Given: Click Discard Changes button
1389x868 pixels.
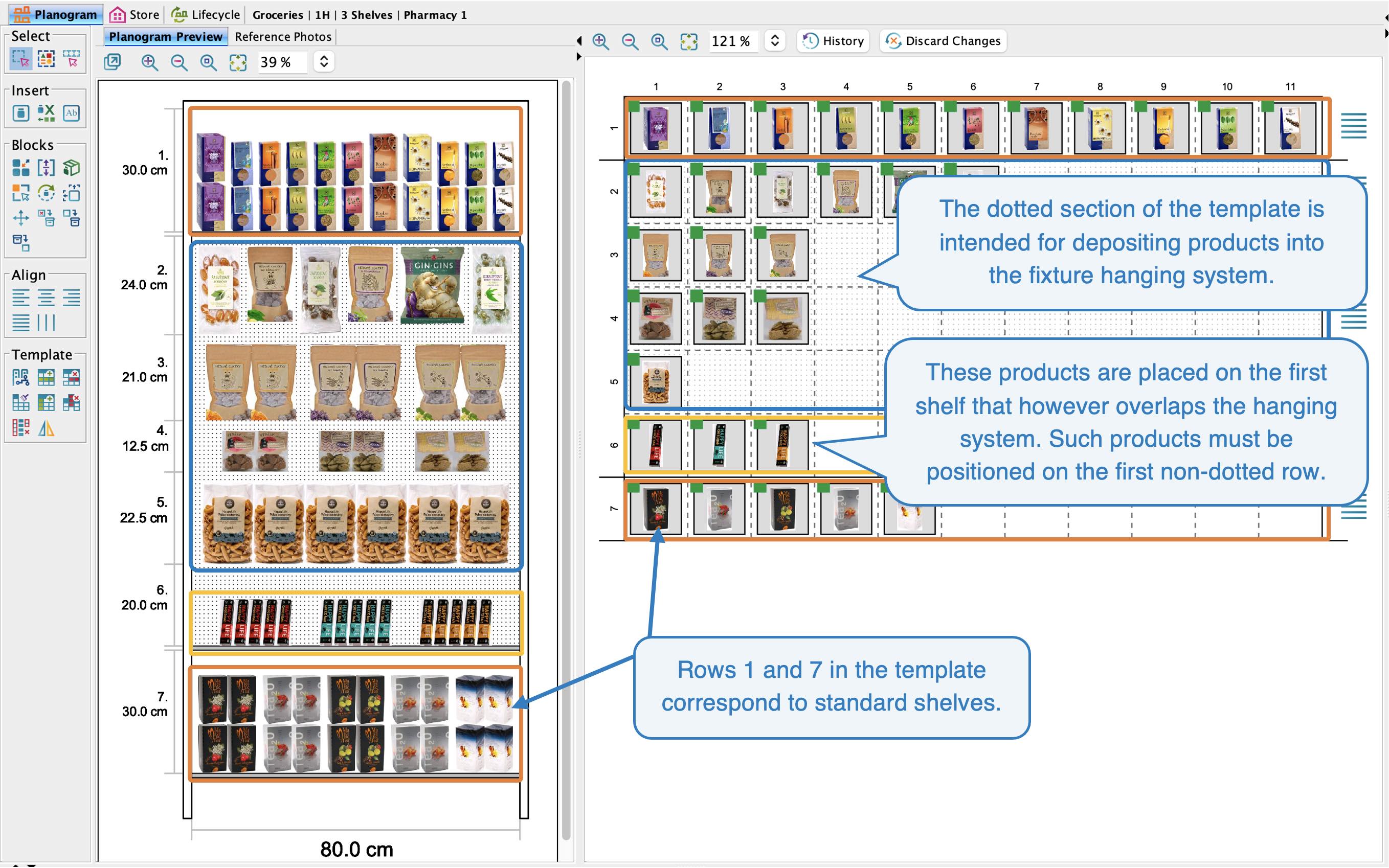Looking at the screenshot, I should coord(944,41).
